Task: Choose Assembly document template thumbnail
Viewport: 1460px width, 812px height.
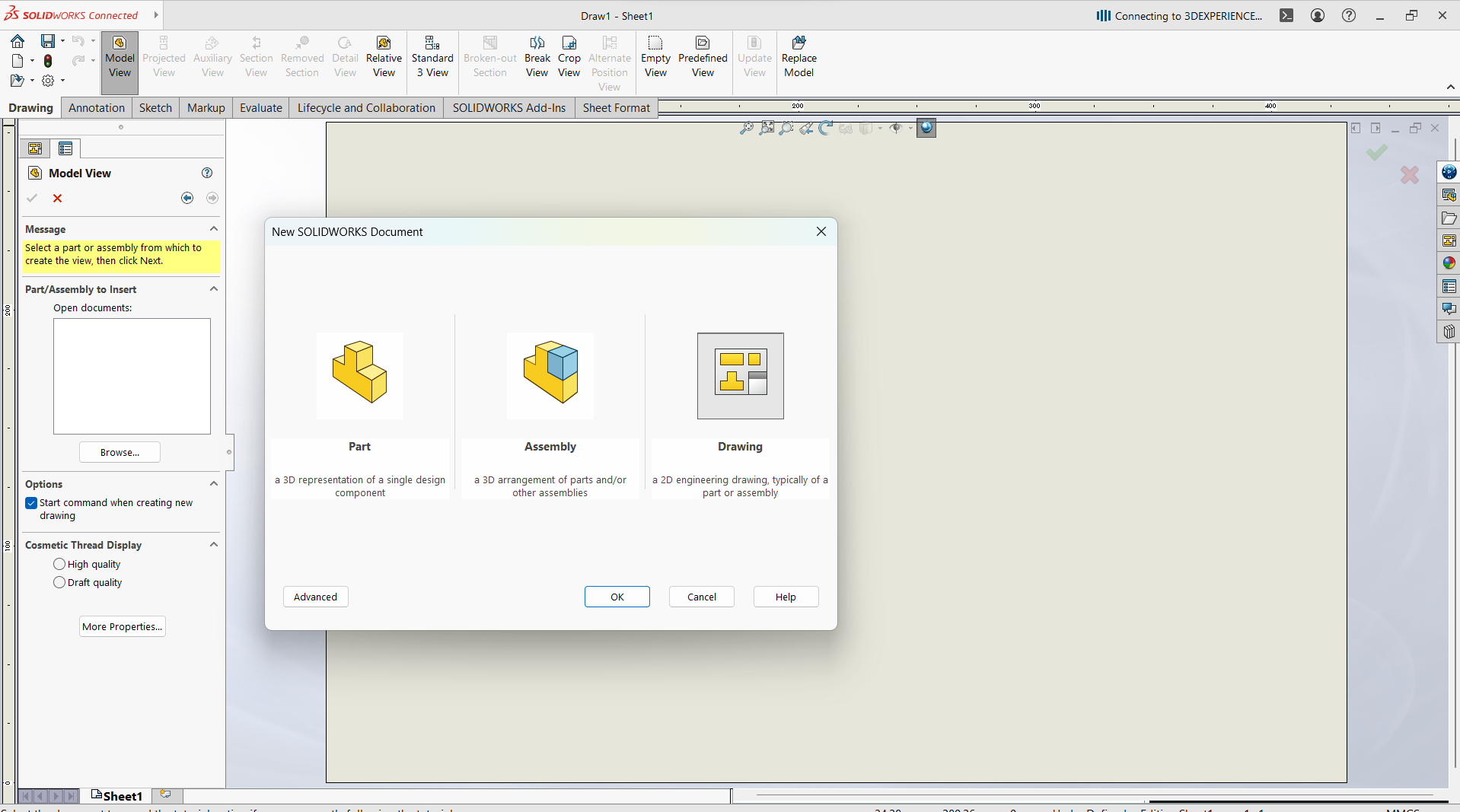Action: [x=550, y=376]
